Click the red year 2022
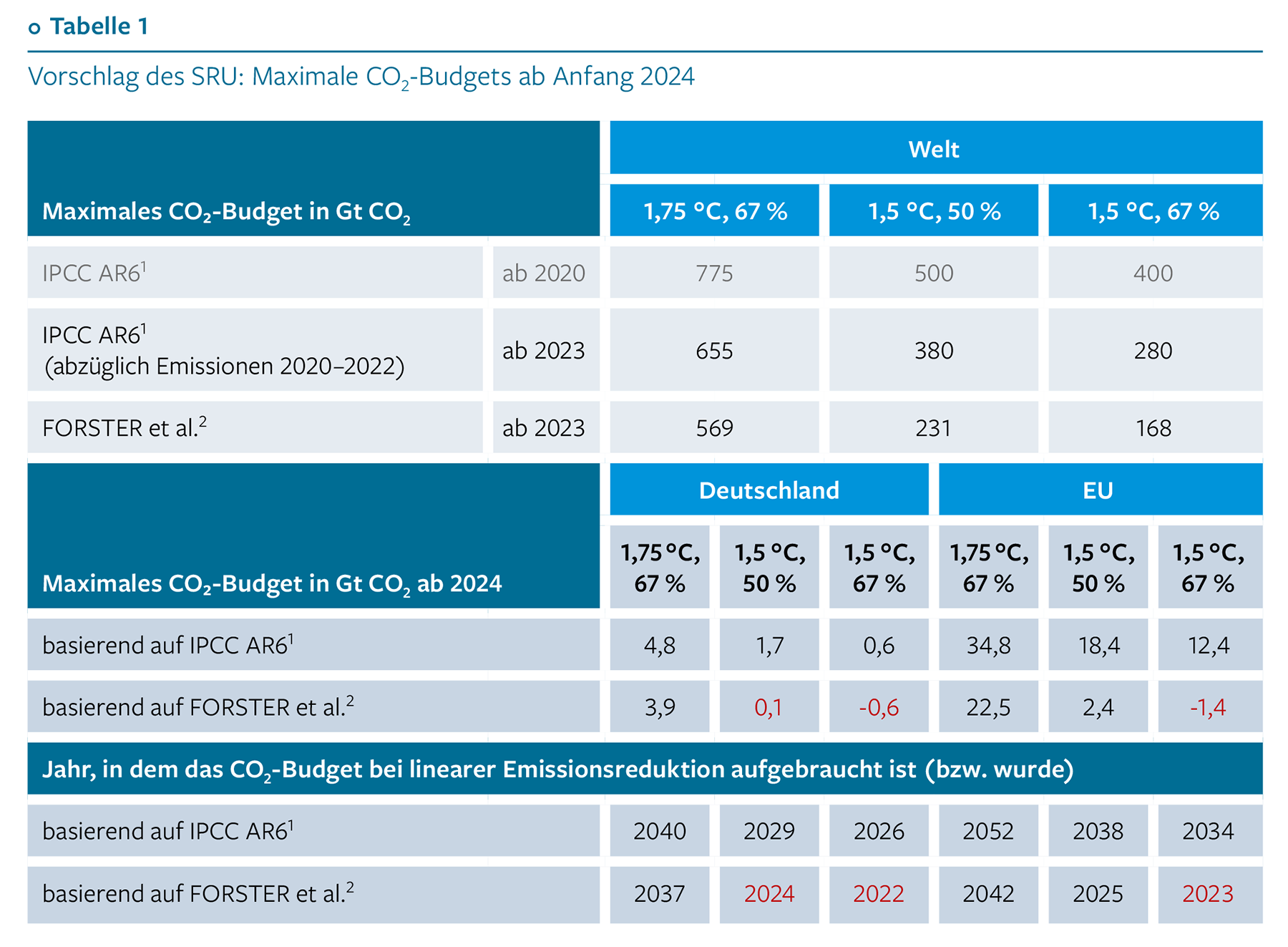 coord(879,893)
